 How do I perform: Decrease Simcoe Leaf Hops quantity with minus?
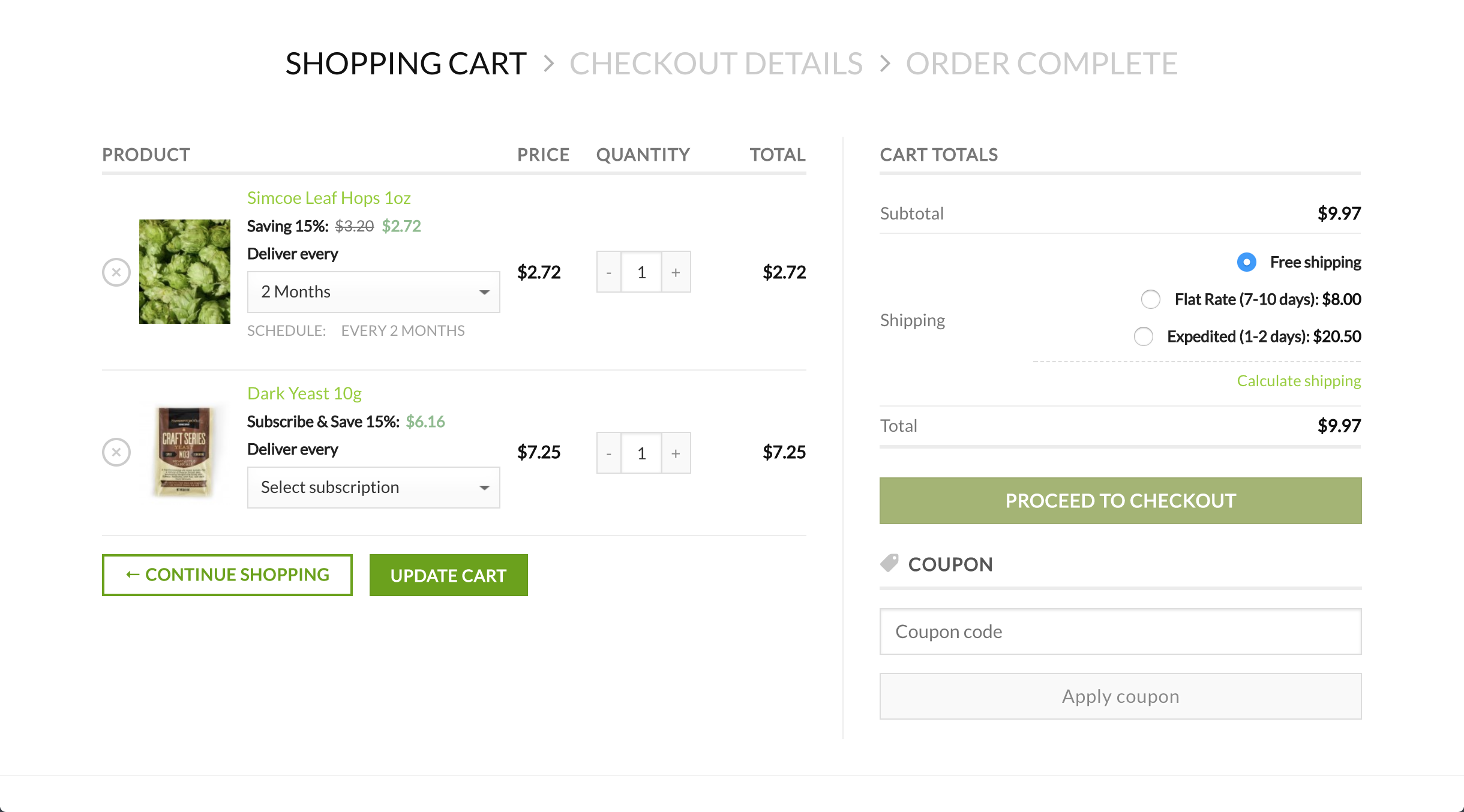pos(608,272)
